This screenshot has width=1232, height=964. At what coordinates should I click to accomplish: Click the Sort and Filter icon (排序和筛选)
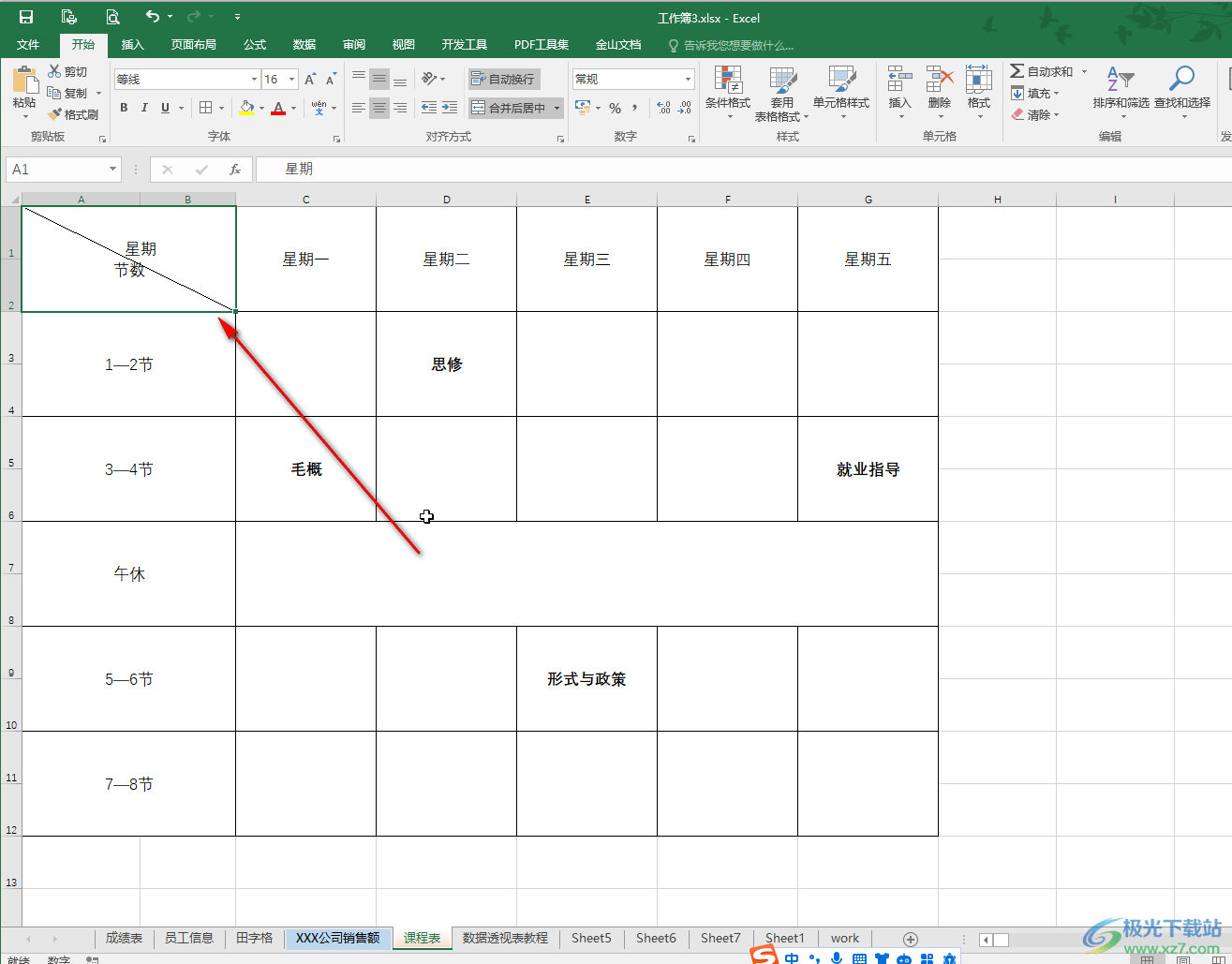click(1121, 80)
